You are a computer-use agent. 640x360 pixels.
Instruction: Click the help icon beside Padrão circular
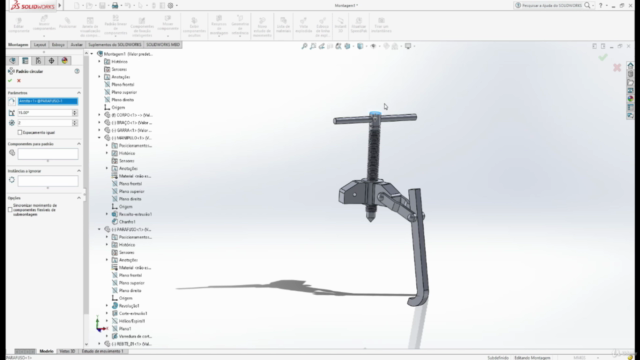tap(77, 71)
